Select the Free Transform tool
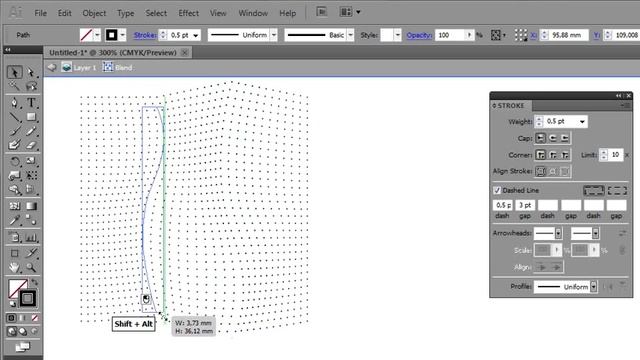The width and height of the screenshot is (640, 360). click(x=31, y=176)
